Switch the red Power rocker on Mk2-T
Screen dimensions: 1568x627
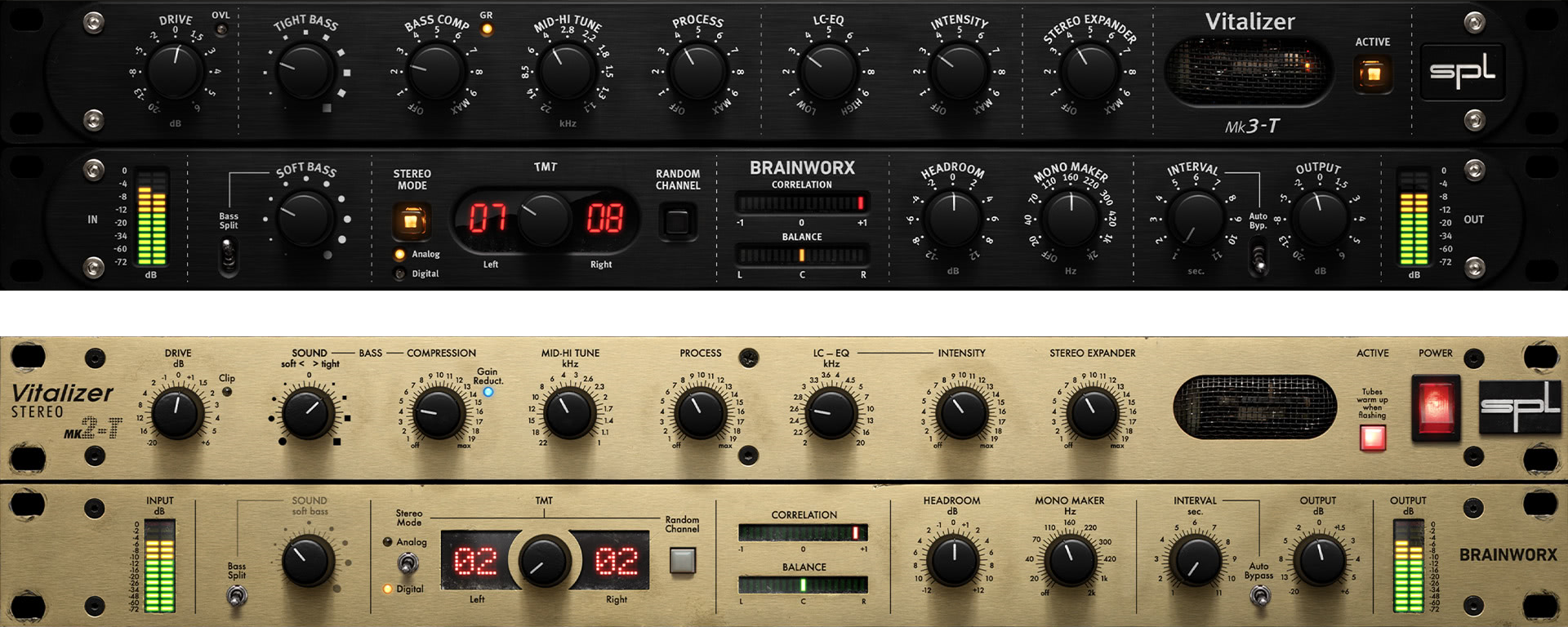click(x=1436, y=407)
